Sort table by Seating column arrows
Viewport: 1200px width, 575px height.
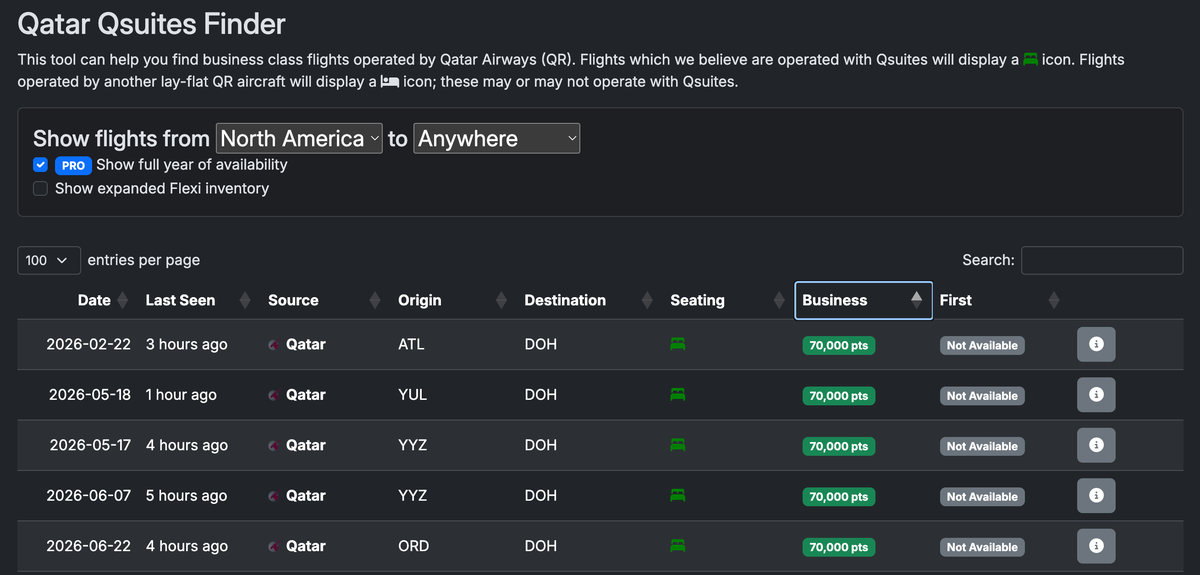778,300
